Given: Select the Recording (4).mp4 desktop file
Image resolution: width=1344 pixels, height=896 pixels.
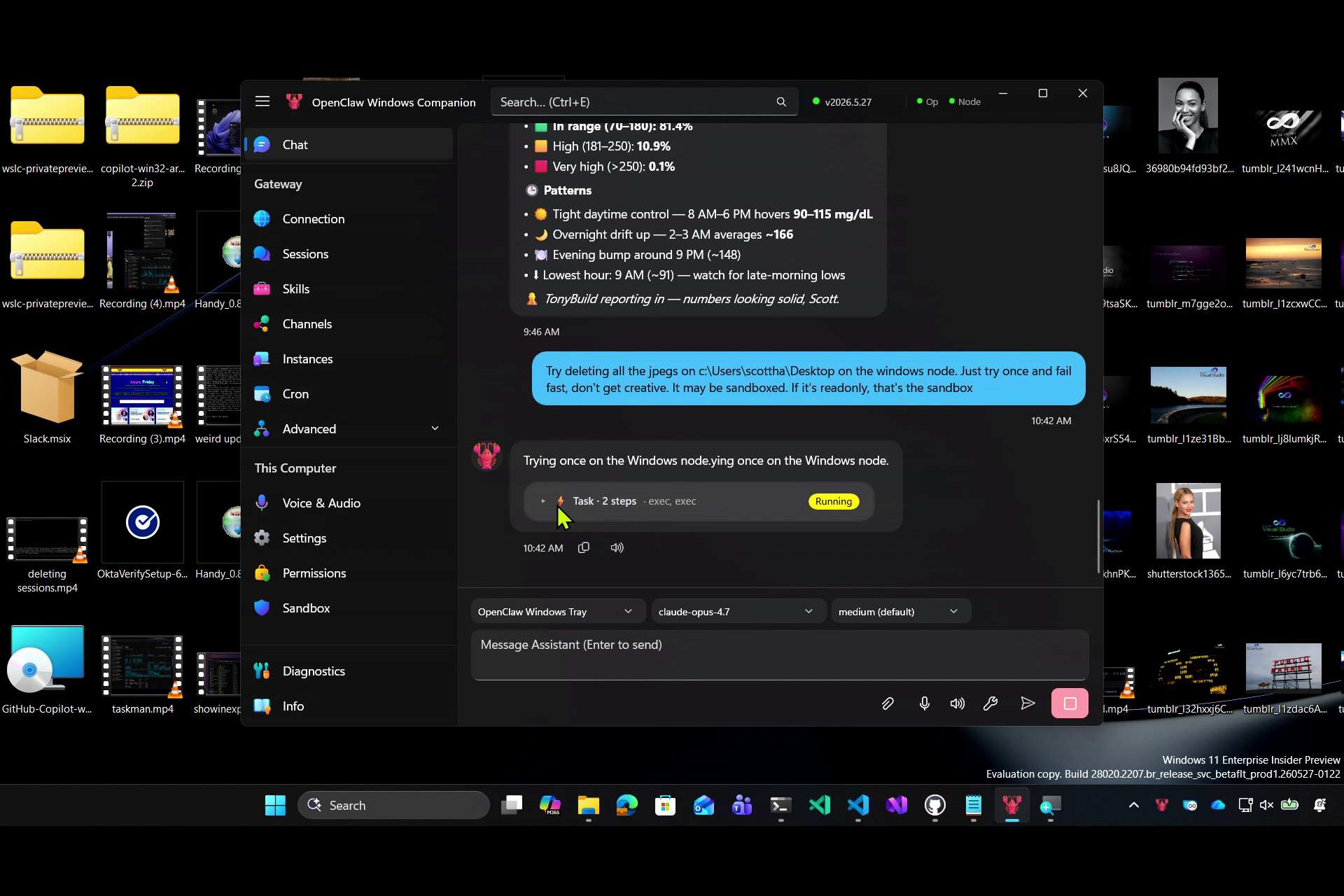Looking at the screenshot, I should (x=142, y=261).
